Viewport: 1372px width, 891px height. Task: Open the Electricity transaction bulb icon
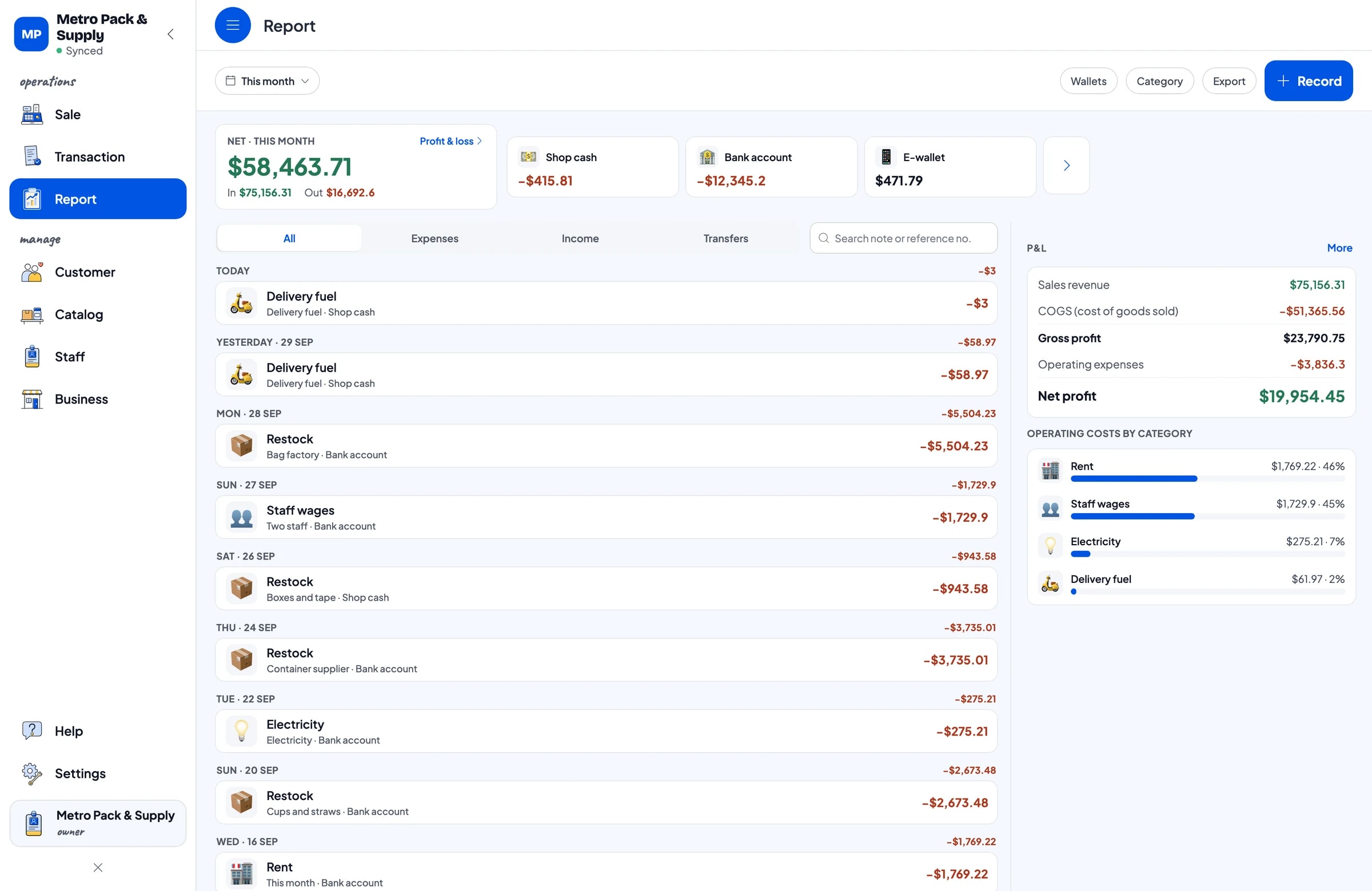242,731
